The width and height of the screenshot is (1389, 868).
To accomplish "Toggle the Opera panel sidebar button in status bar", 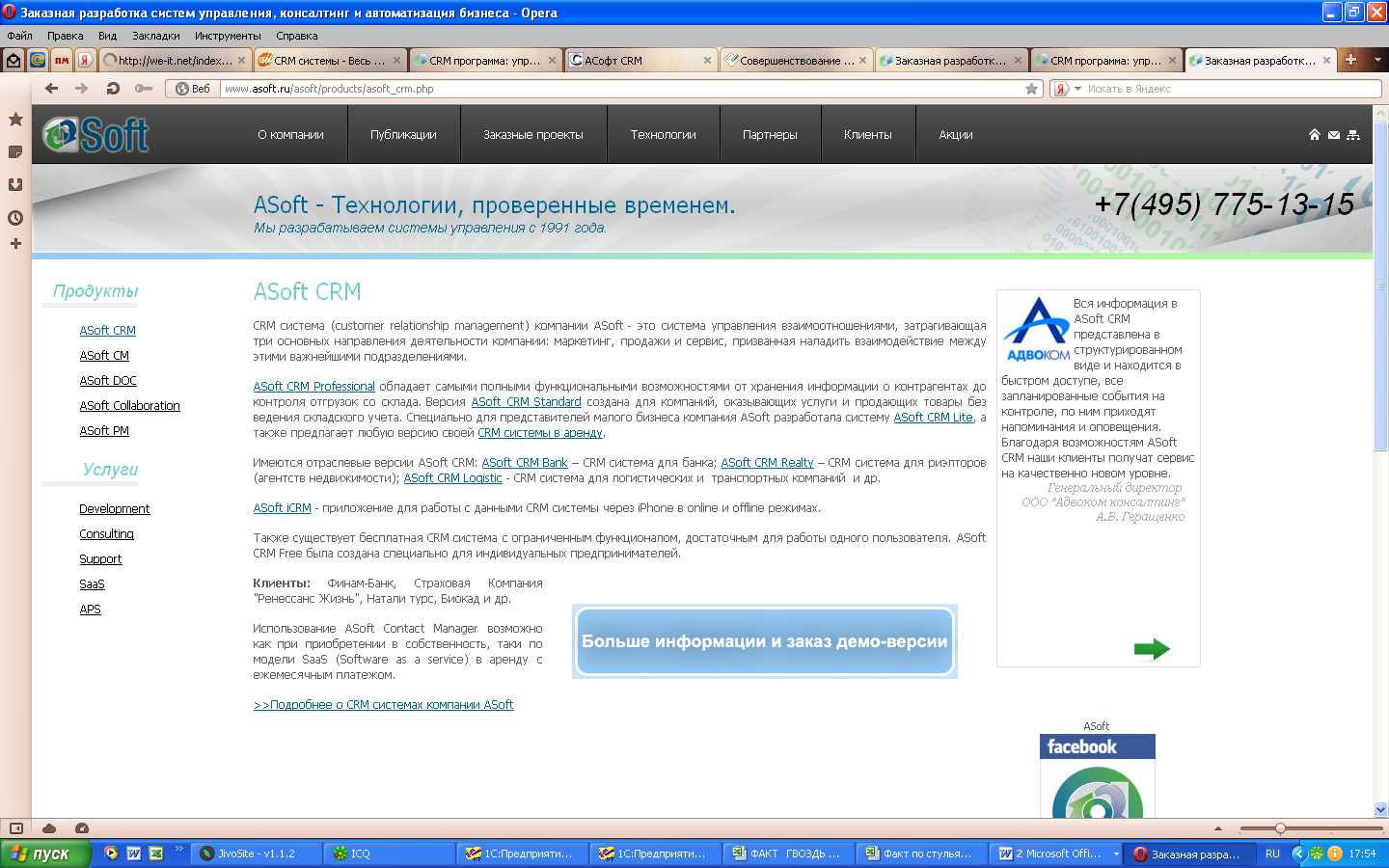I will click(x=15, y=828).
